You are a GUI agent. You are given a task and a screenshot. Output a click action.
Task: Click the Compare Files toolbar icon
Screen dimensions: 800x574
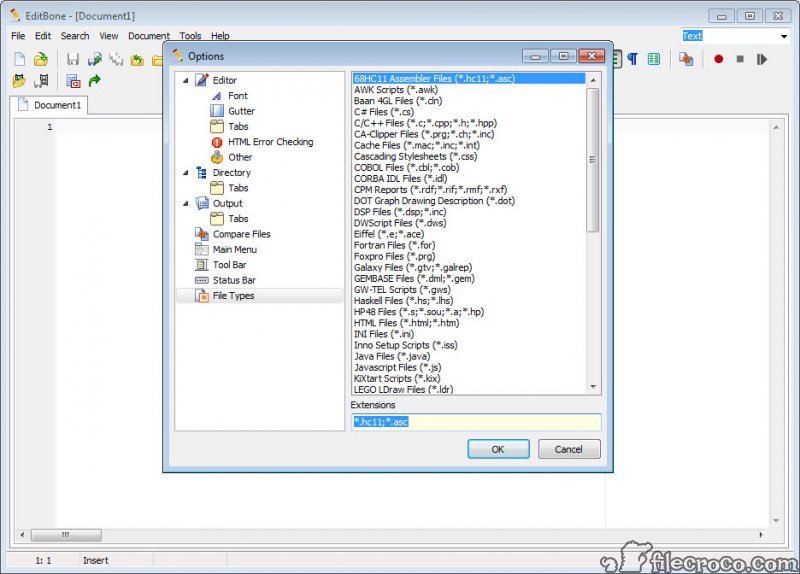pos(686,59)
